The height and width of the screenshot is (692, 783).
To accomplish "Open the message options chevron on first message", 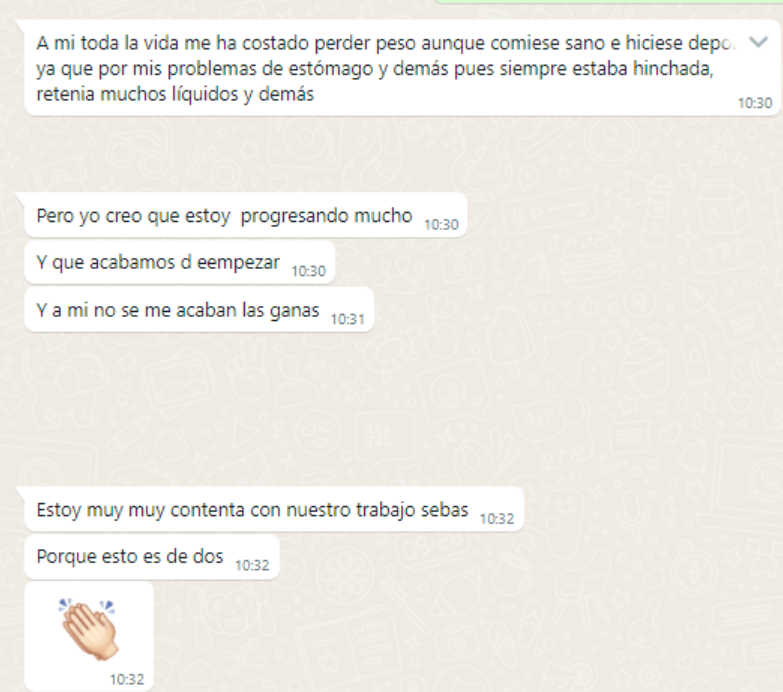I will click(x=758, y=42).
